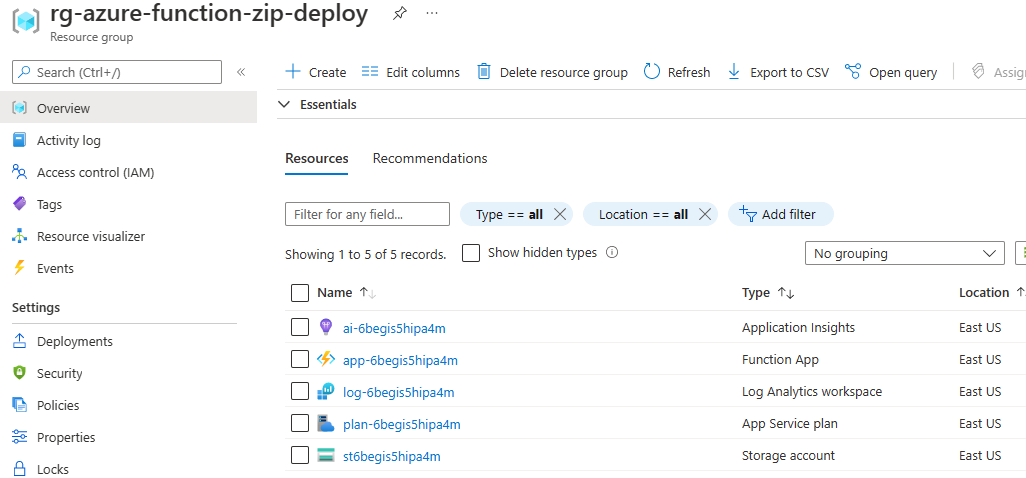Click the trash can delete icon
Image resolution: width=1026 pixels, height=478 pixels.
click(484, 71)
